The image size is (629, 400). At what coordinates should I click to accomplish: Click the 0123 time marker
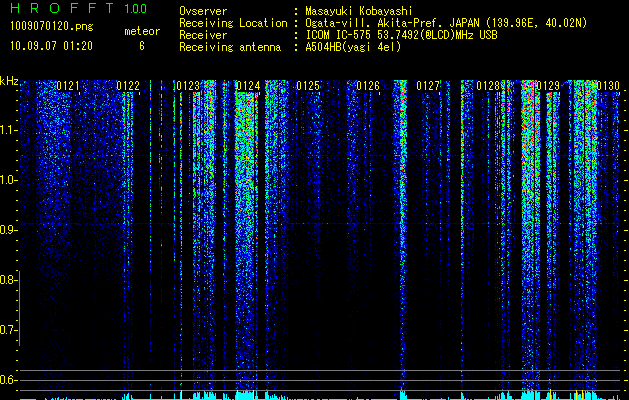point(188,86)
